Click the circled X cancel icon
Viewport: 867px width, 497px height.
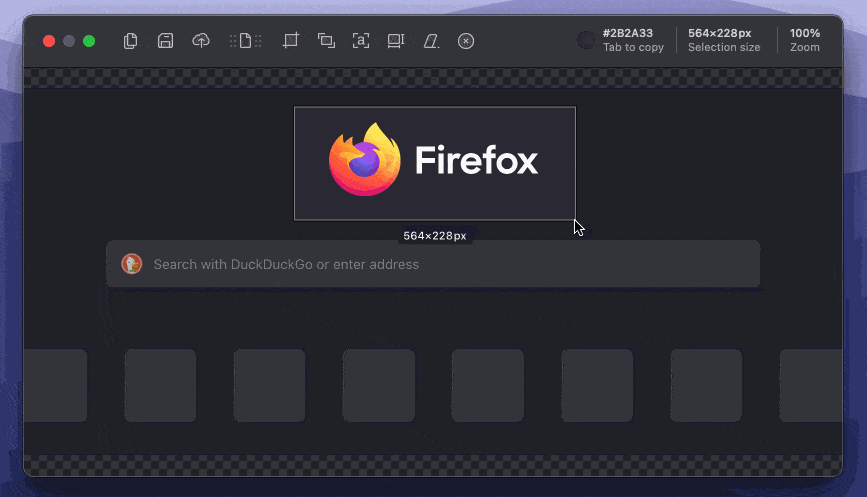click(466, 41)
